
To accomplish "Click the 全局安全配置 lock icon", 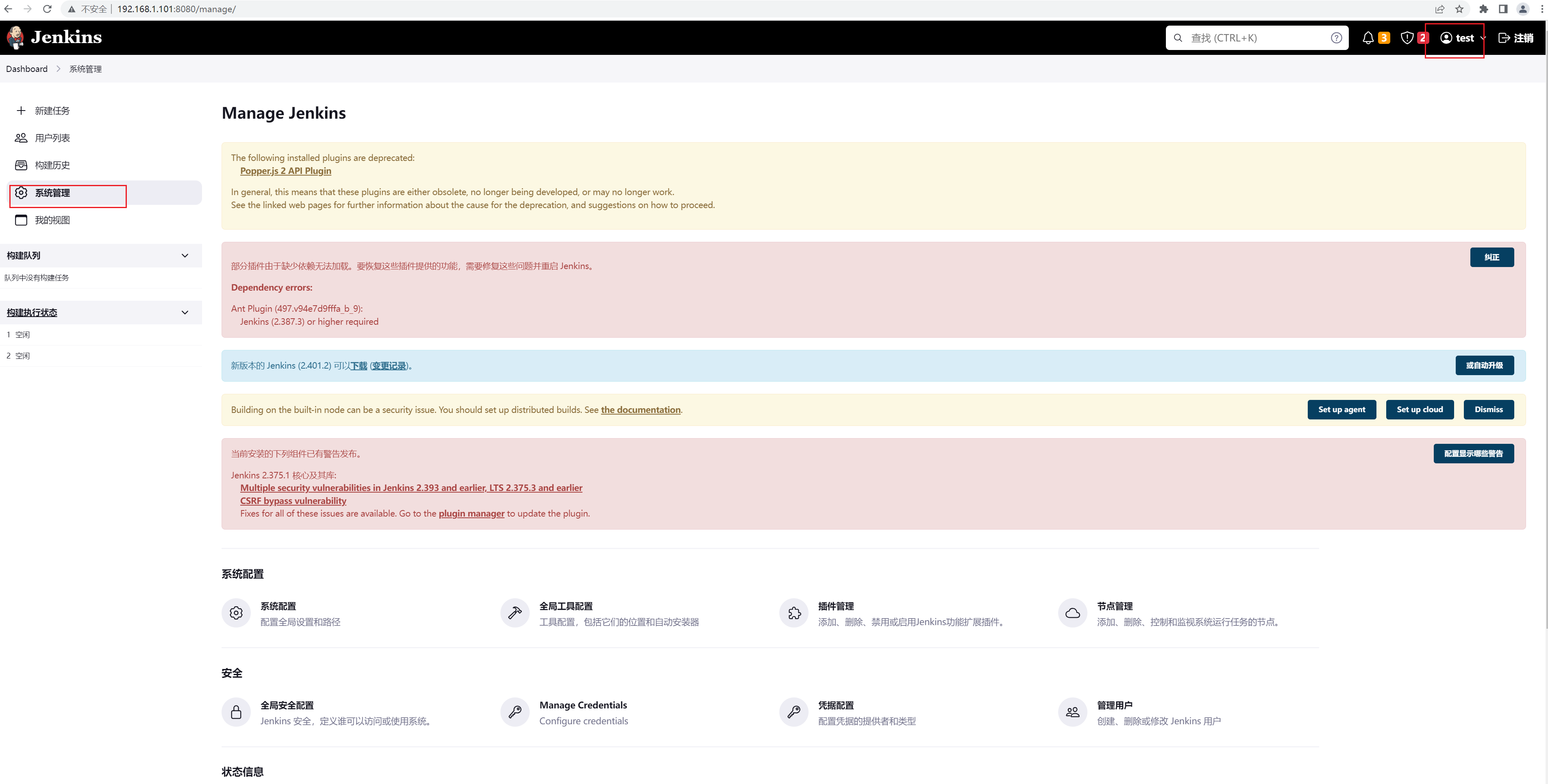I will coord(236,712).
